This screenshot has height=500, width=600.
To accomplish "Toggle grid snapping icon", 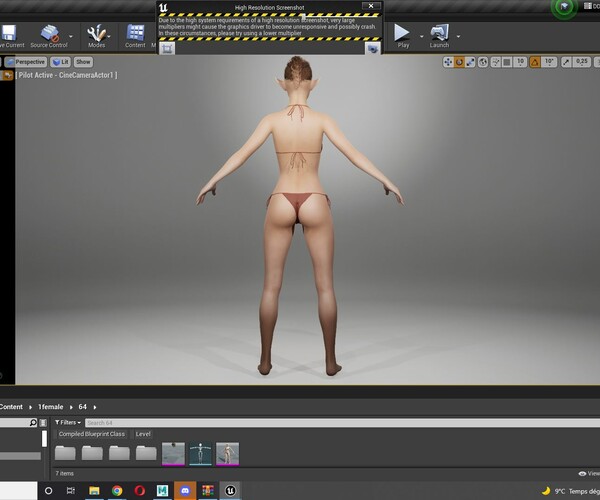I will (x=507, y=62).
